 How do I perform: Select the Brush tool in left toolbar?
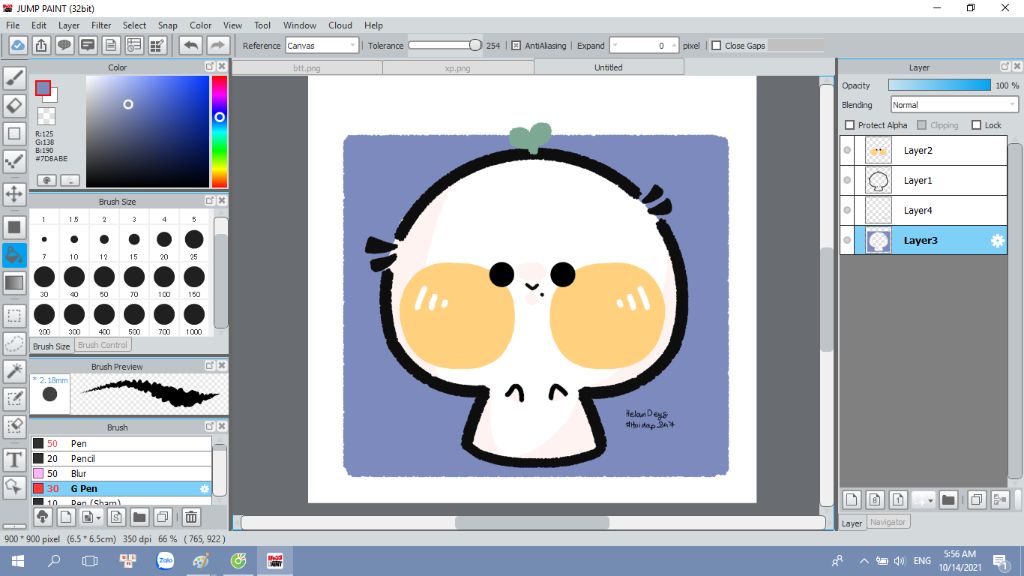click(x=14, y=78)
